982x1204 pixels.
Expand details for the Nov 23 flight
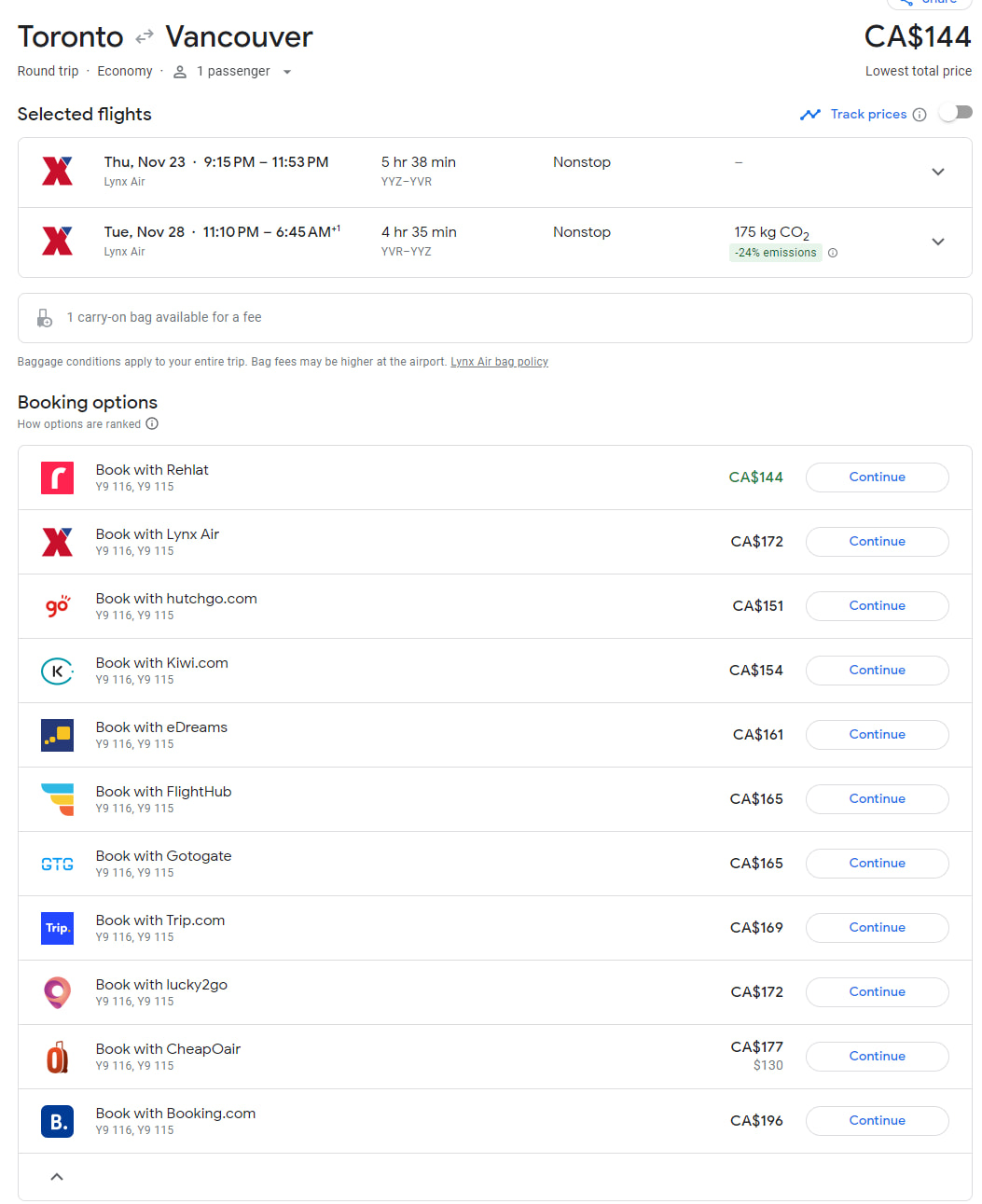938,172
